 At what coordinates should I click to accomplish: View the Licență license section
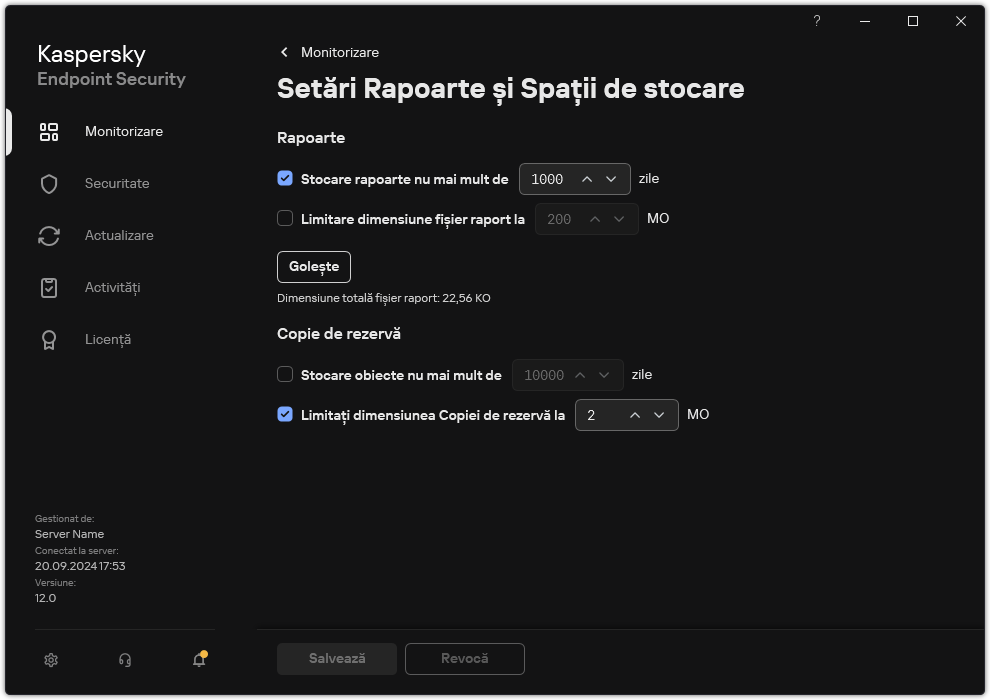point(48,339)
